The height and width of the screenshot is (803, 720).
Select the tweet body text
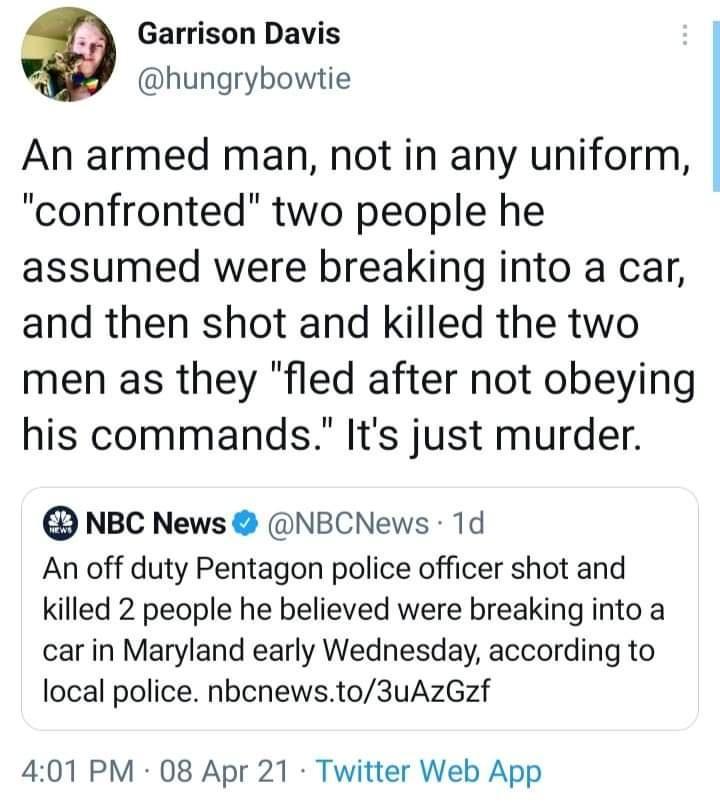tap(360, 290)
